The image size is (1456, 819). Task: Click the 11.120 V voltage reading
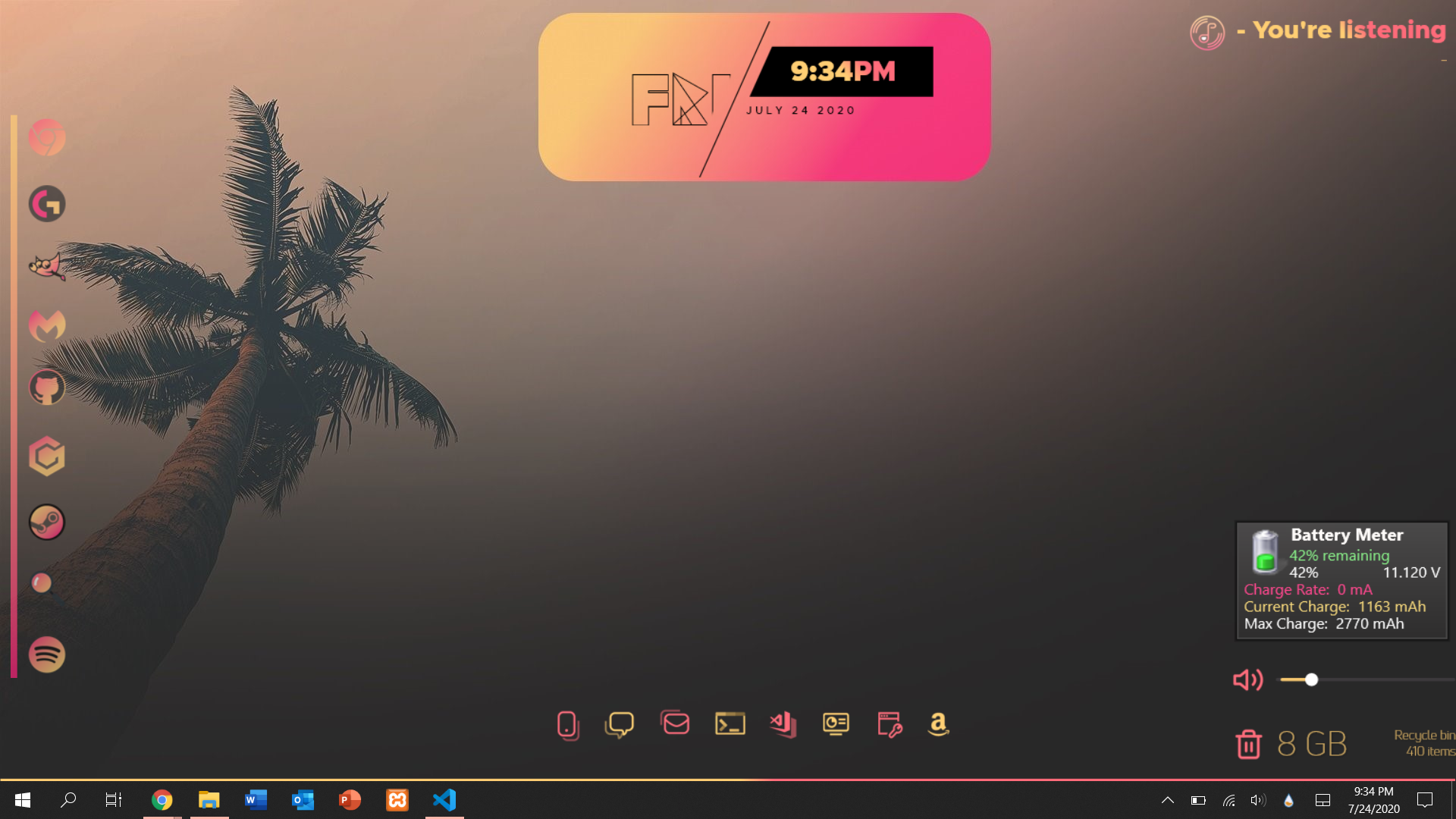[x=1411, y=573]
